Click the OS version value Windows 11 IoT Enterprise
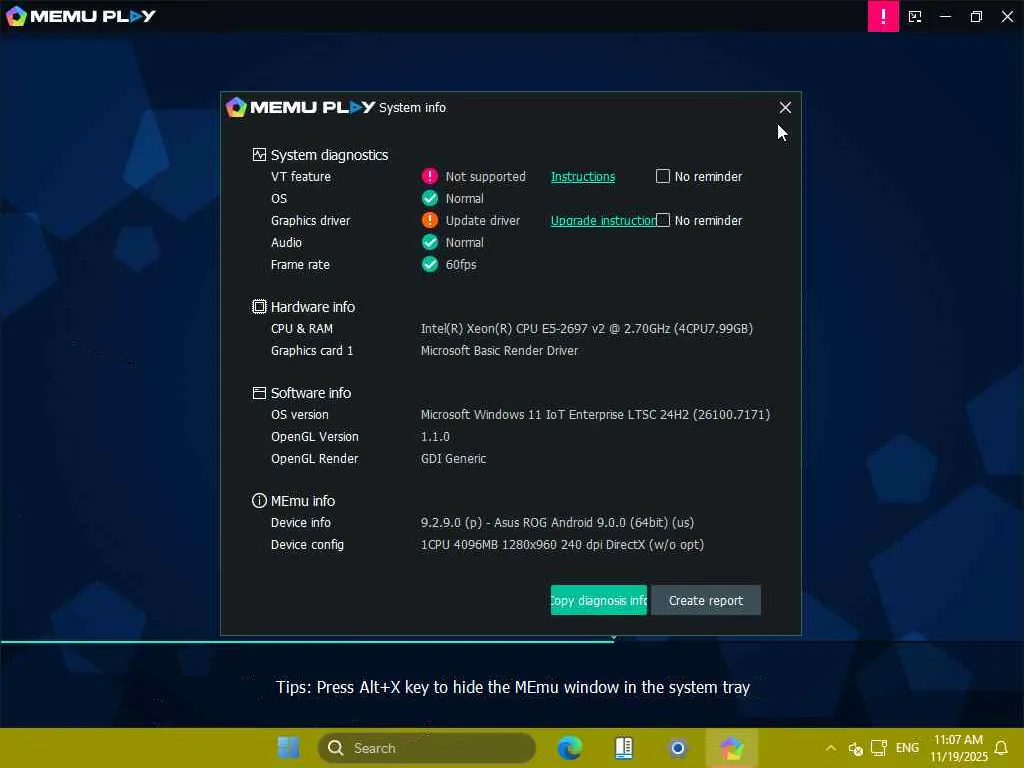The height and width of the screenshot is (768, 1024). tap(595, 415)
